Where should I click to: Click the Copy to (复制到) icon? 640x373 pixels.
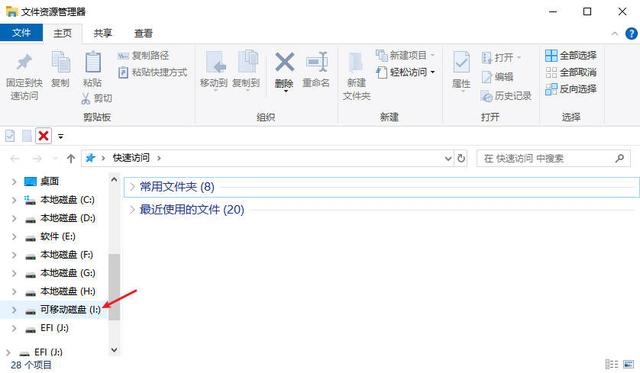coord(247,62)
